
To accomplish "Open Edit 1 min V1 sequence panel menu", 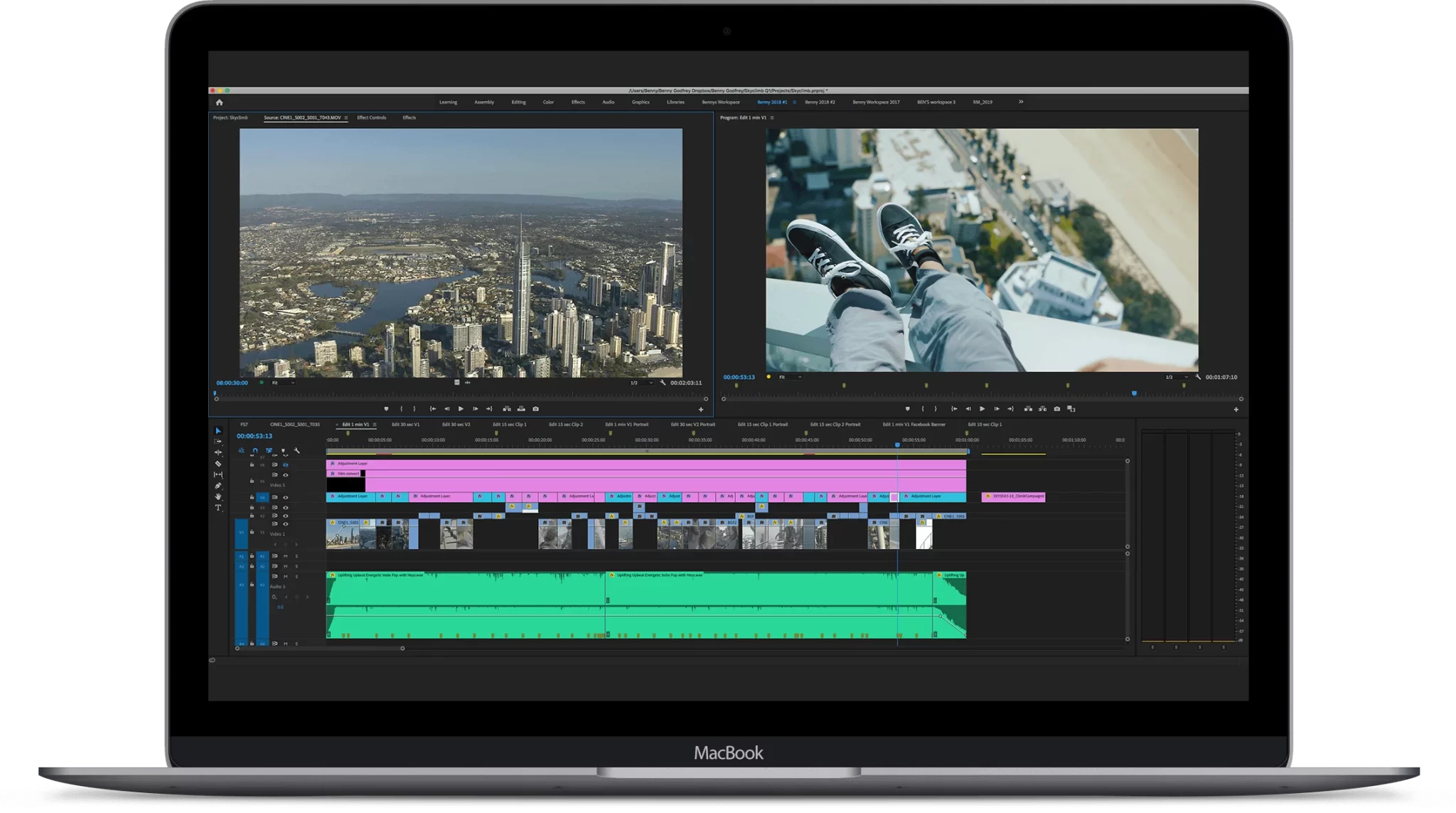I will click(x=375, y=425).
